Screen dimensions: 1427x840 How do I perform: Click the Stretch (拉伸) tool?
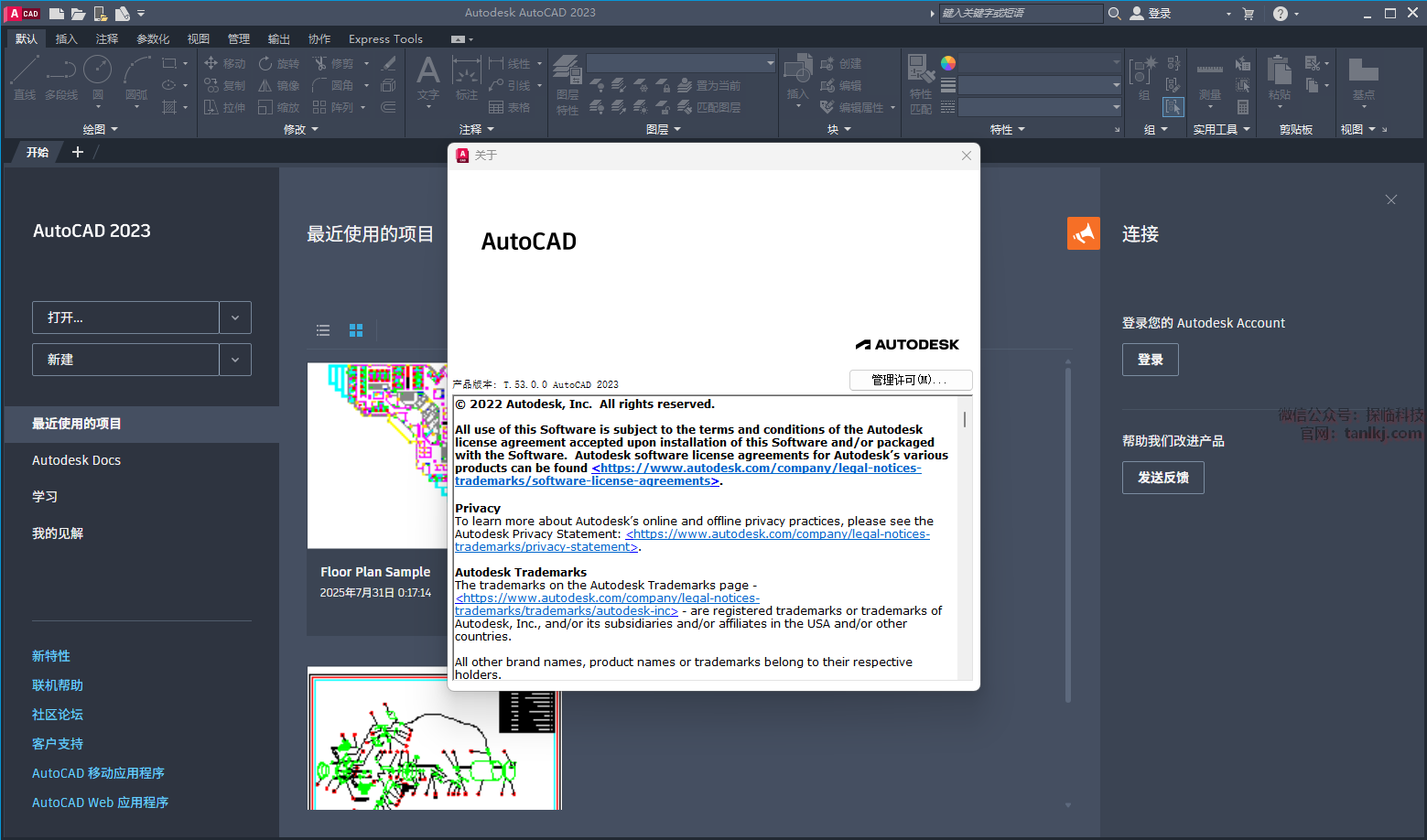click(x=225, y=107)
